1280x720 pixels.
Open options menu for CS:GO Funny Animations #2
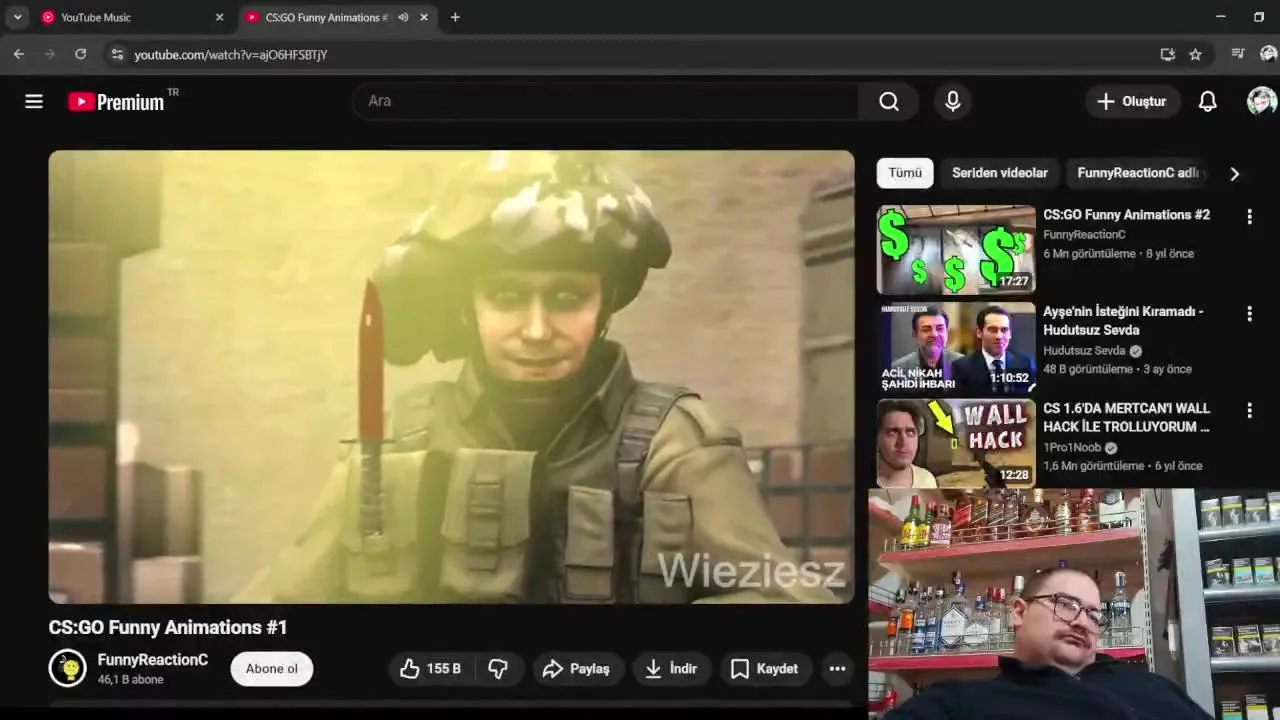pyautogui.click(x=1249, y=217)
